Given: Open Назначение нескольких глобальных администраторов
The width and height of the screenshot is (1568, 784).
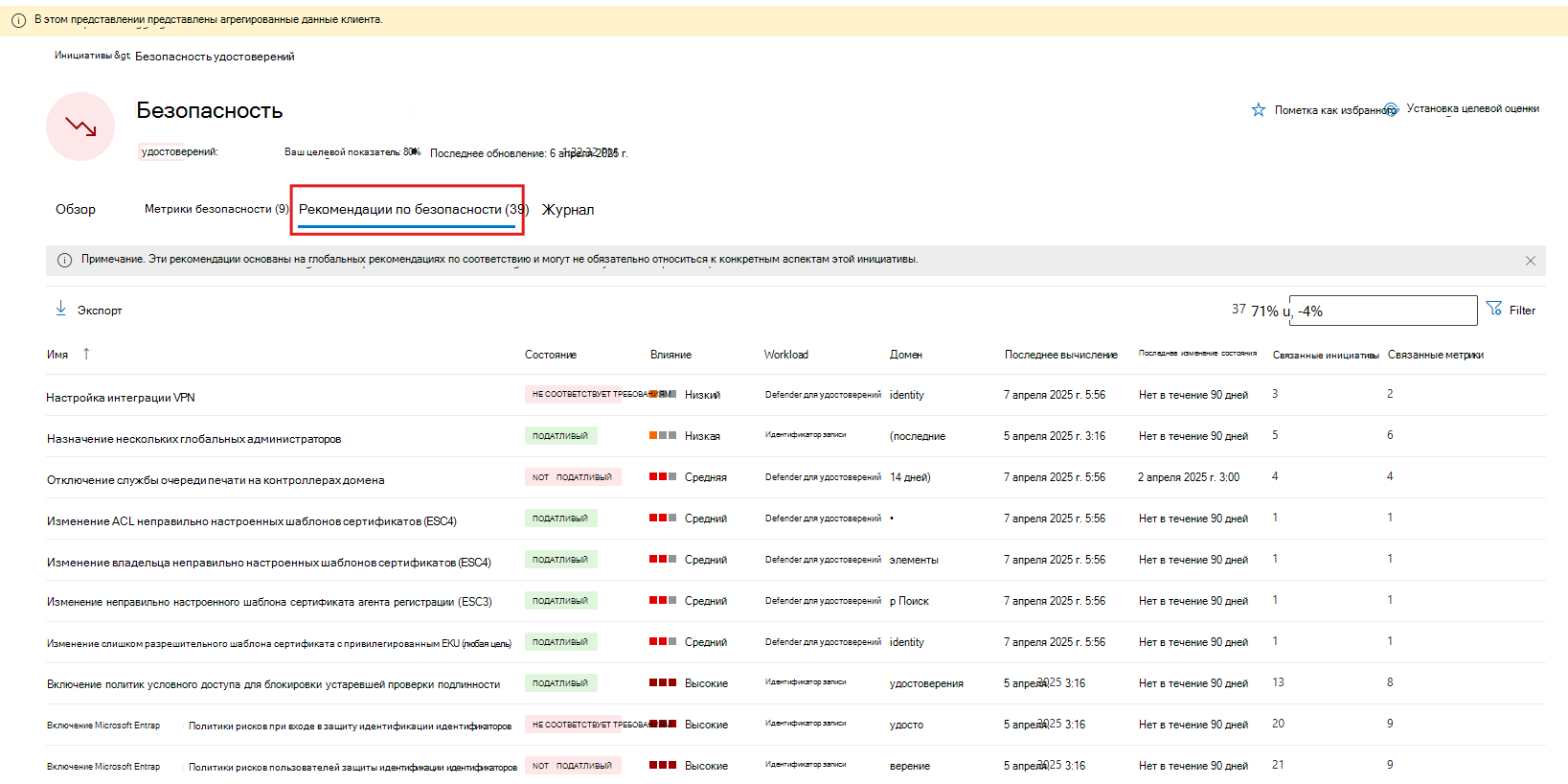Looking at the screenshot, I should tap(193, 439).
